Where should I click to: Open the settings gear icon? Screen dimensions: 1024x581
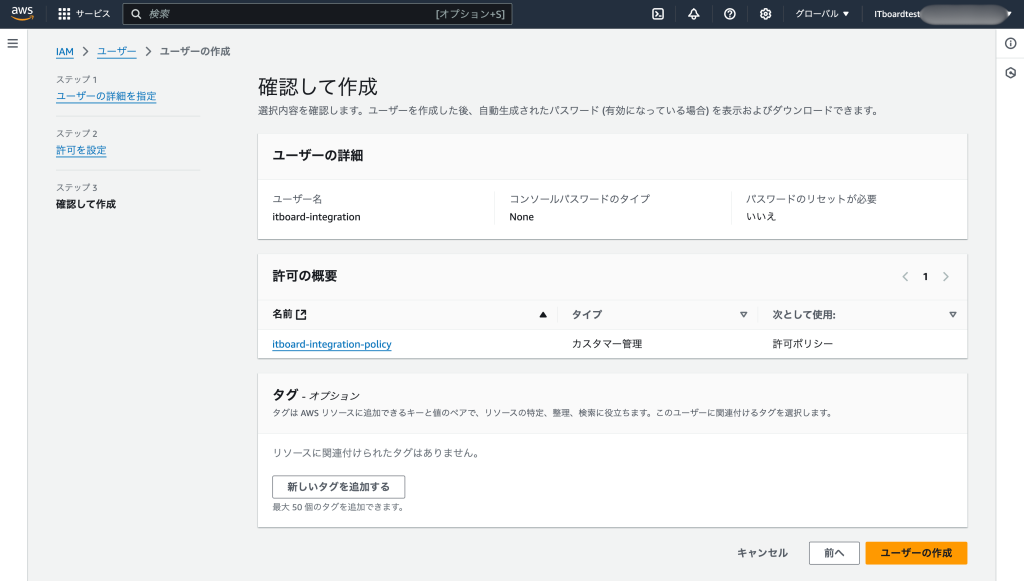(x=766, y=14)
